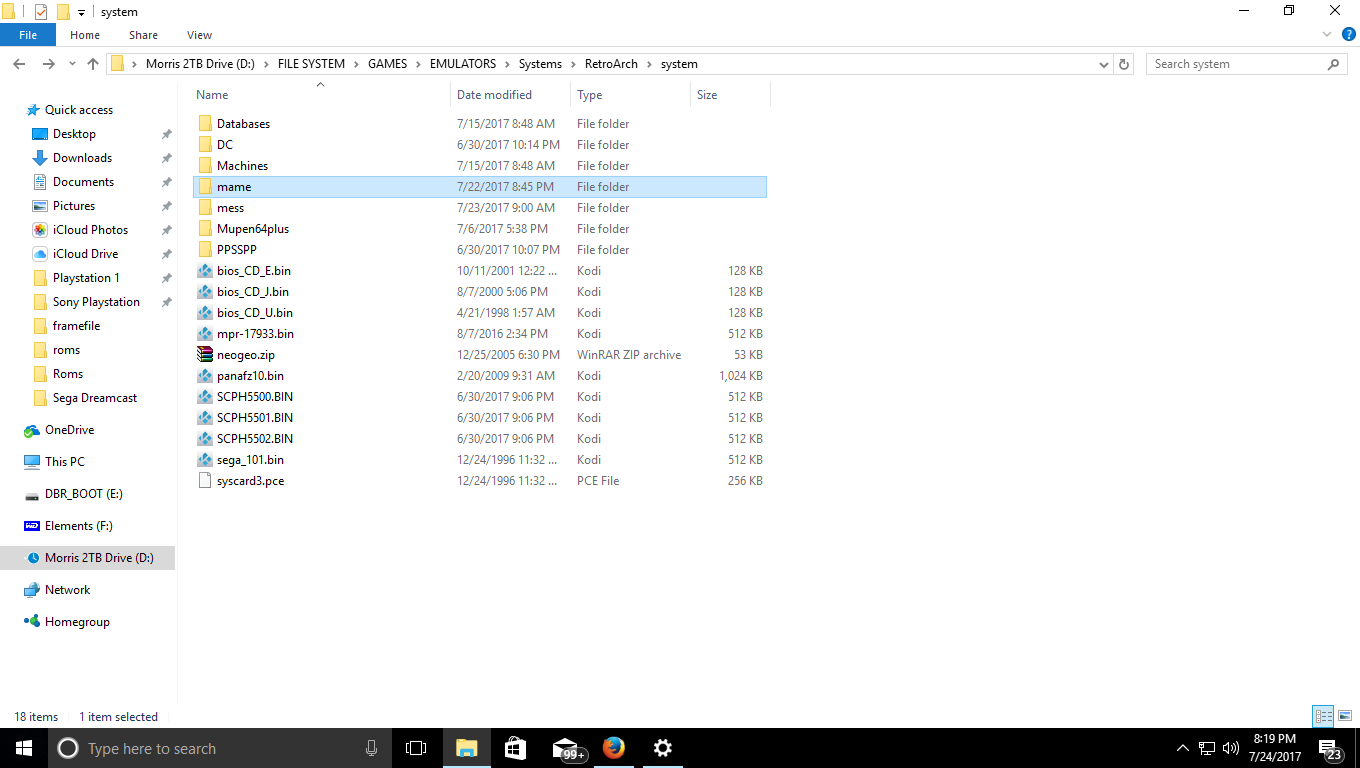The image size is (1360, 768).
Task: Open OneDrive in navigation pane
Action: point(60,430)
